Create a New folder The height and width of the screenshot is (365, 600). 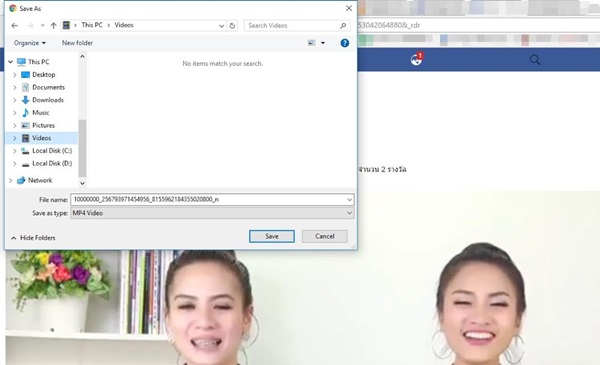(x=77, y=43)
